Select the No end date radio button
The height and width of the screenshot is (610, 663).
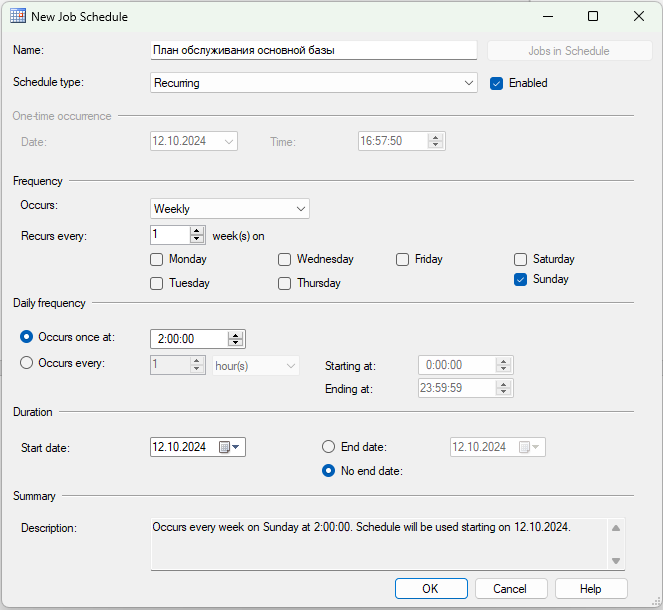click(x=329, y=470)
